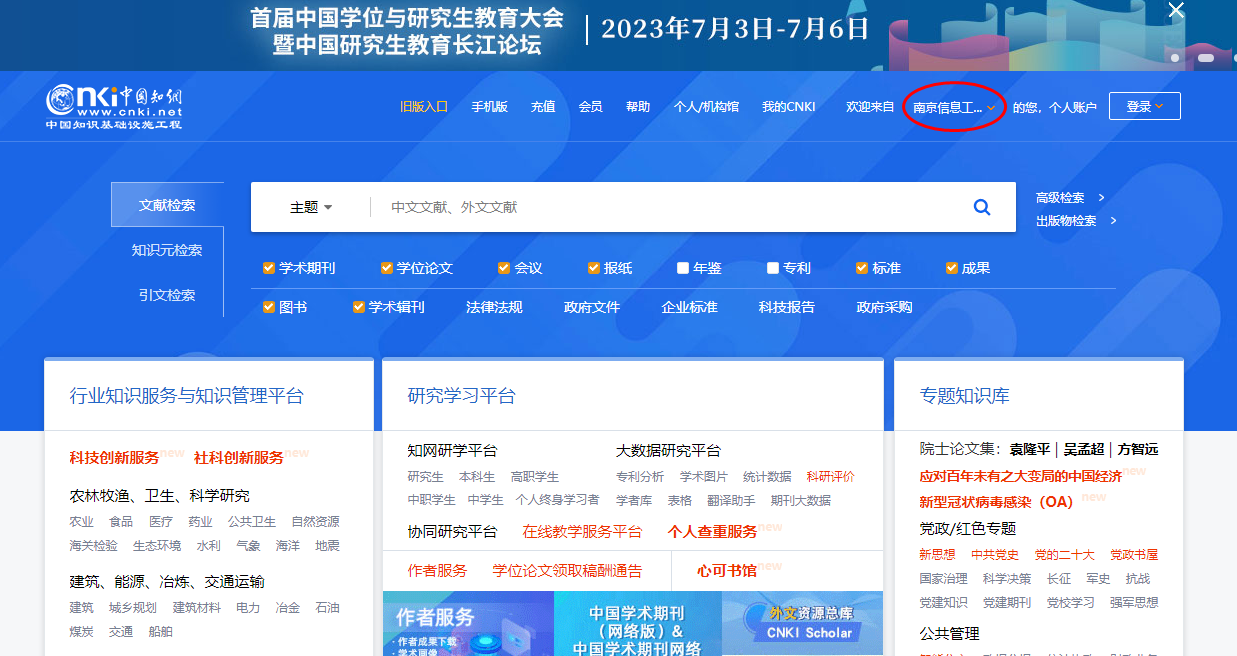Open the 帮助 menu item
Screen dimensions: 1237x656
[x=638, y=107]
